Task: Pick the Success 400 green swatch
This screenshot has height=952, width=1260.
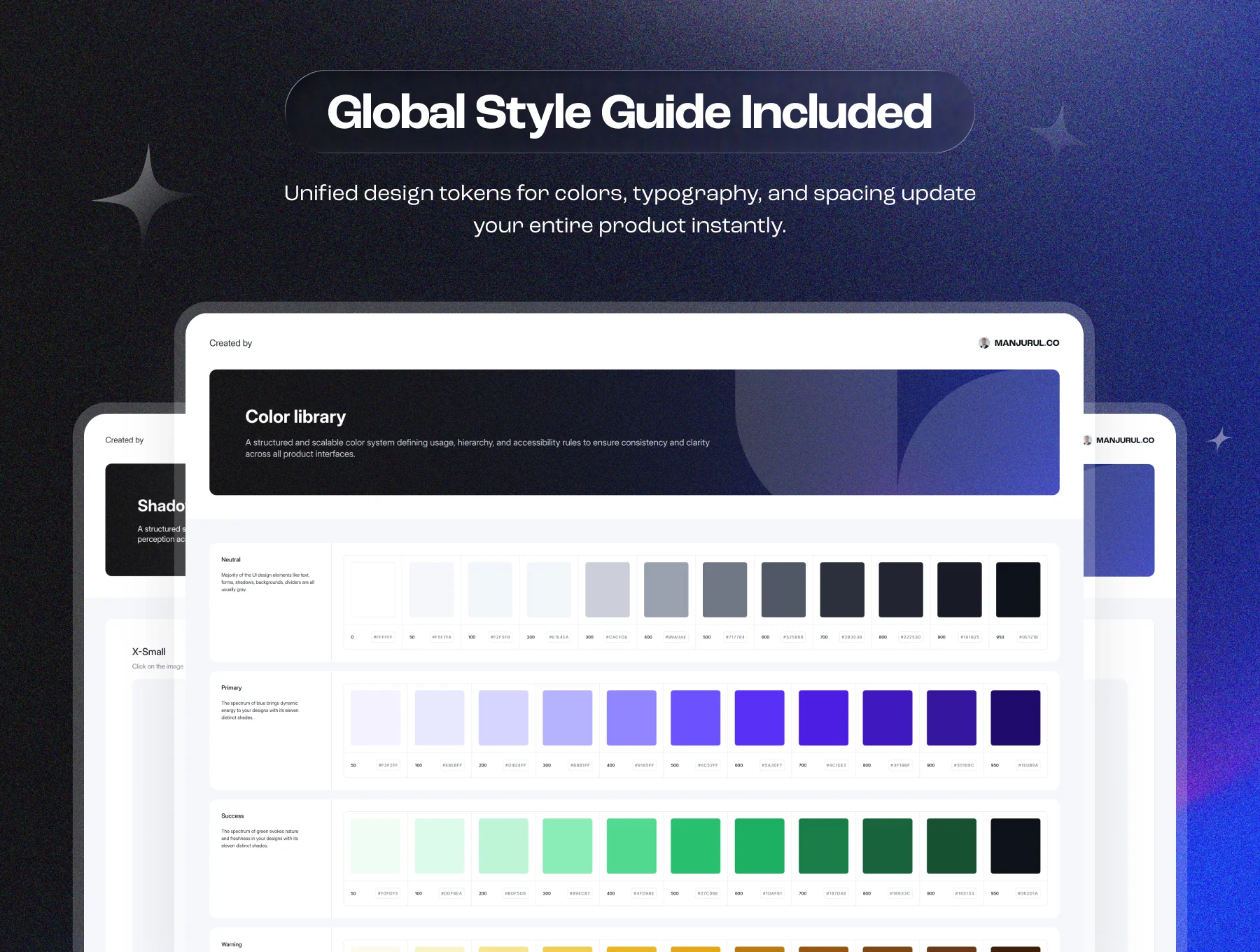Action: 631,846
